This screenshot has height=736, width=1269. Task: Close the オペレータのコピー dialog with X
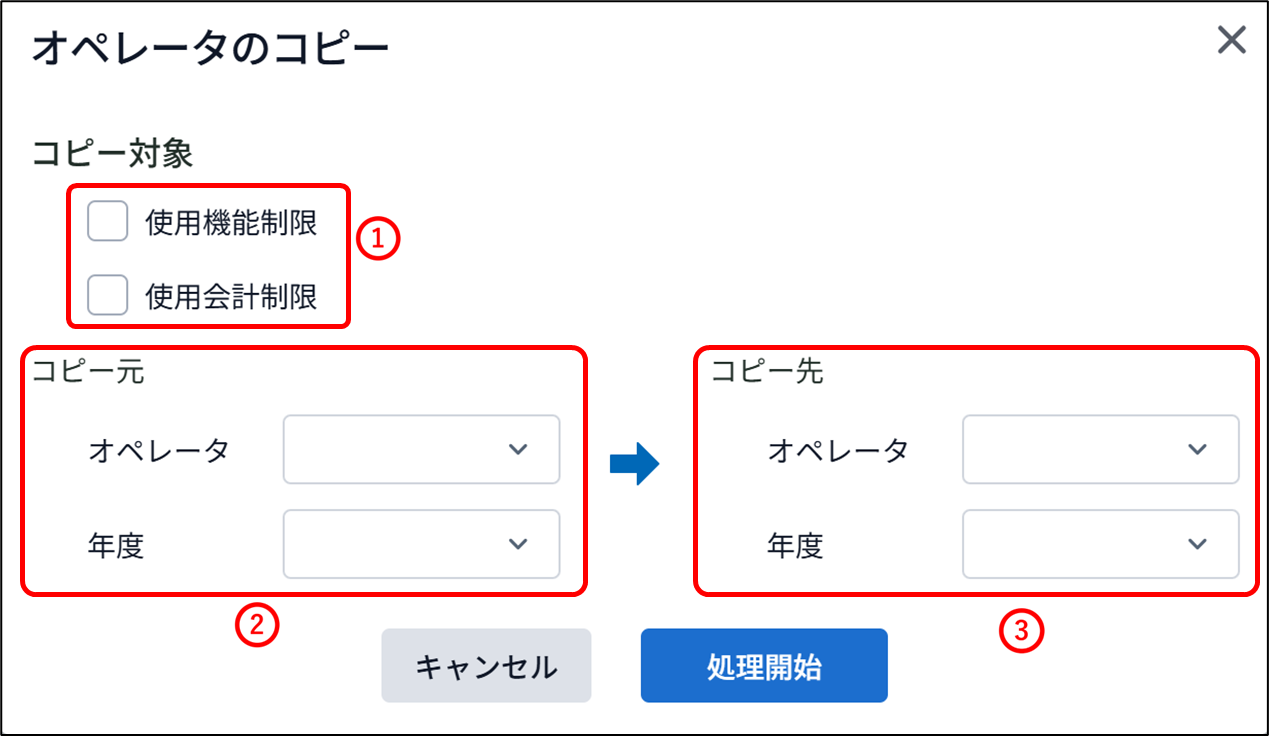tap(1231, 40)
